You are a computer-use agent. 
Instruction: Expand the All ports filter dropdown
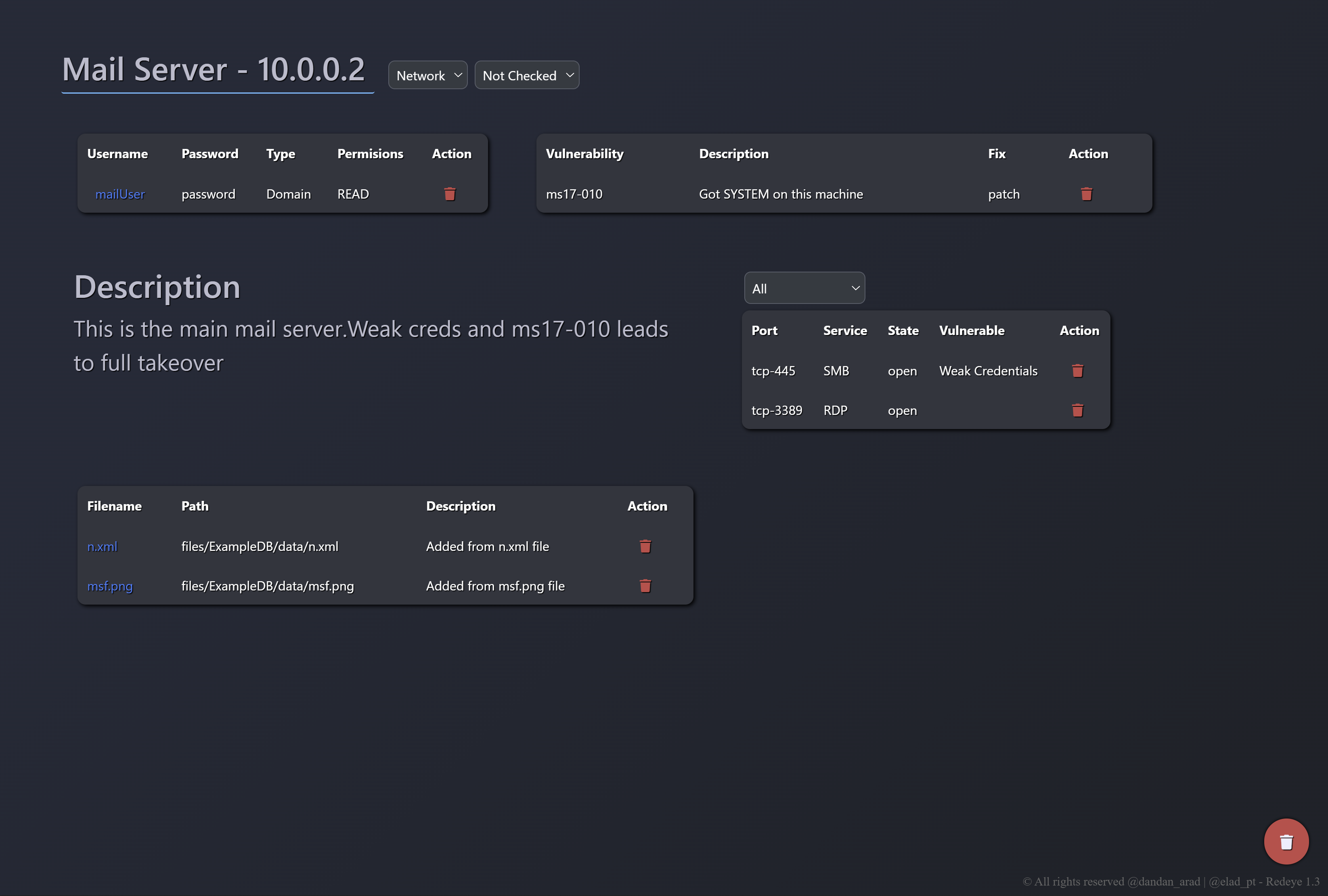click(804, 289)
